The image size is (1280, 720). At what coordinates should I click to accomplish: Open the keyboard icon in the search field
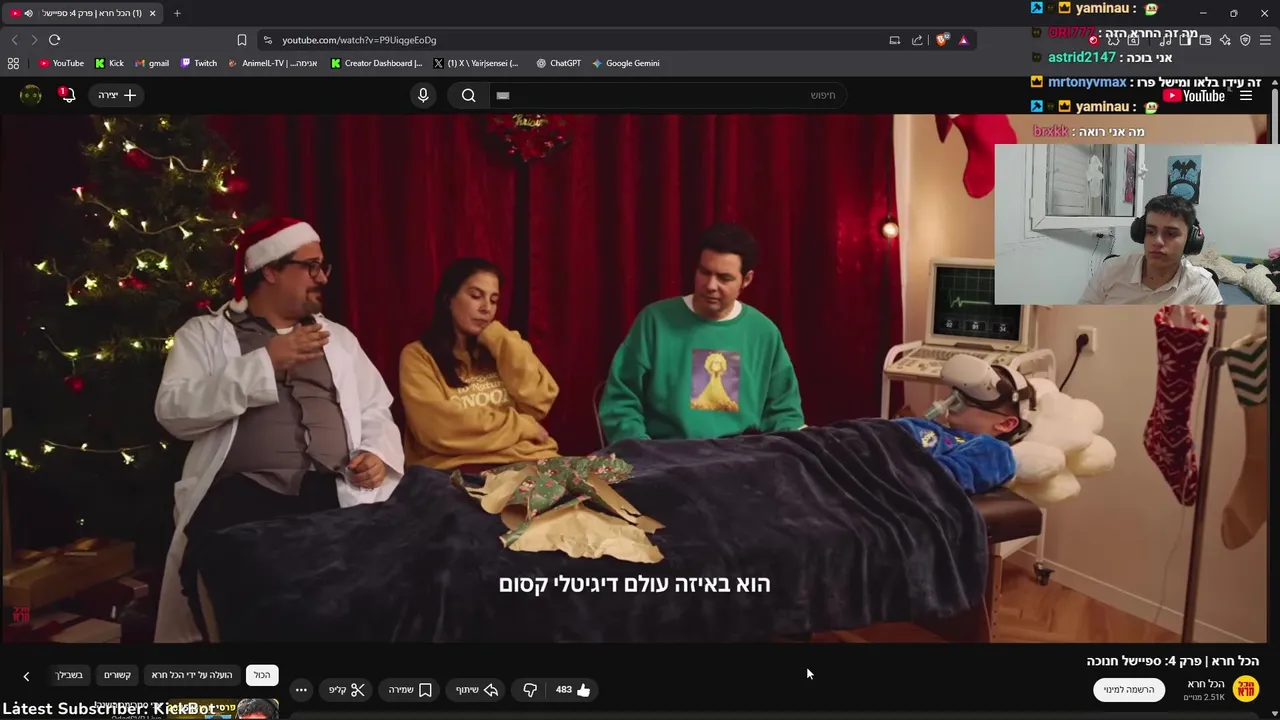(503, 95)
